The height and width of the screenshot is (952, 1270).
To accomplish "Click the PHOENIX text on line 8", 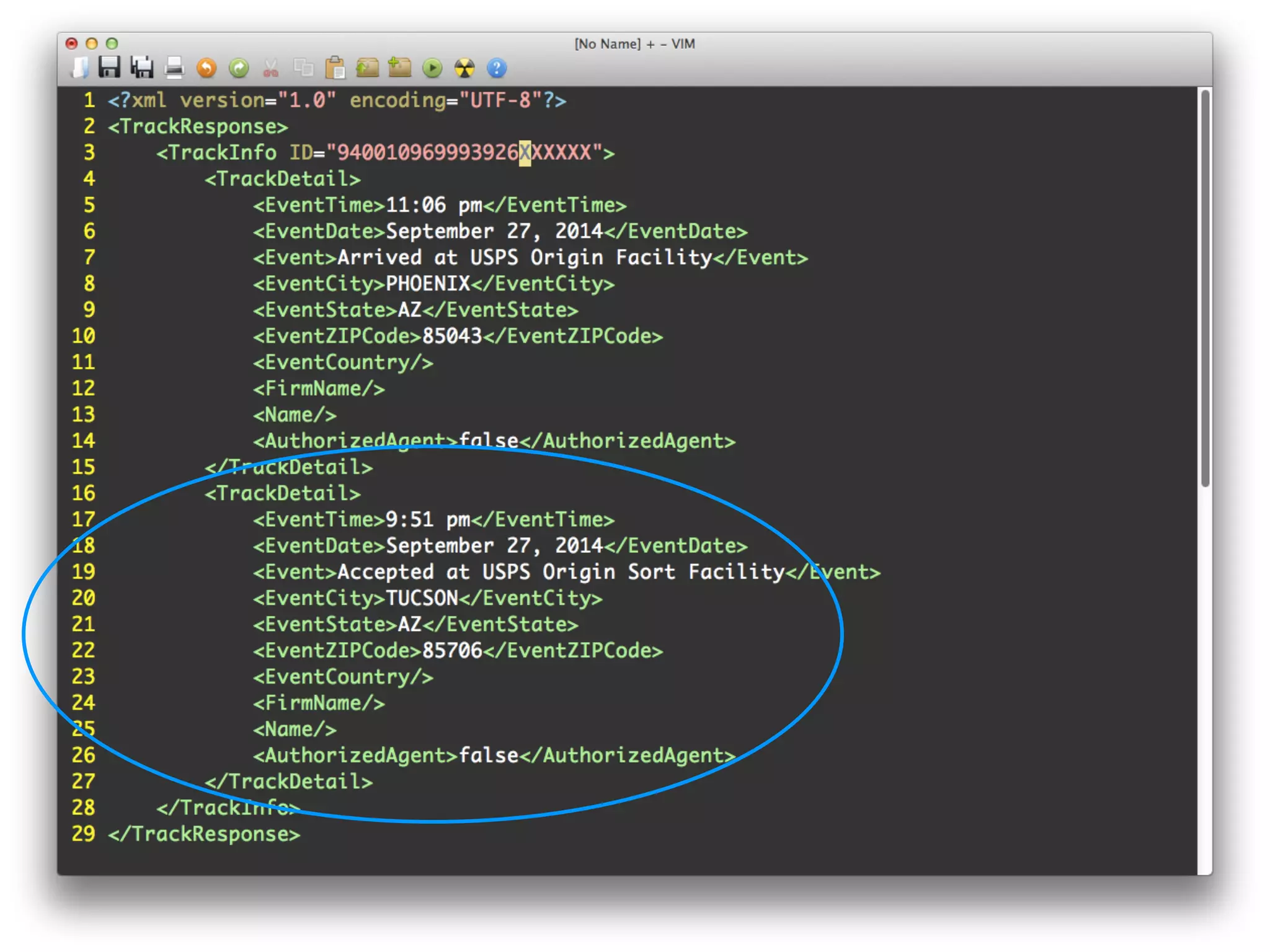I will point(428,284).
